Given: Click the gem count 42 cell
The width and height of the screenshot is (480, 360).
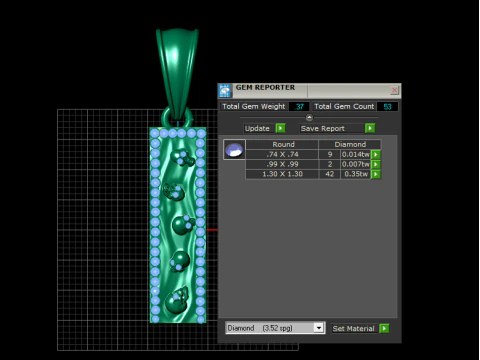Looking at the screenshot, I should coord(330,174).
